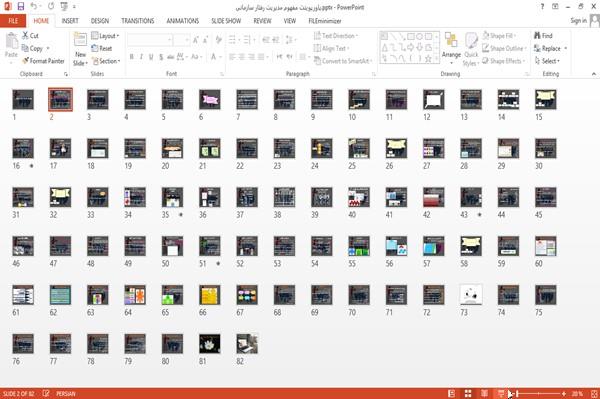This screenshot has width=600, height=399.
Task: Open the font name combo box
Action: tap(150, 40)
